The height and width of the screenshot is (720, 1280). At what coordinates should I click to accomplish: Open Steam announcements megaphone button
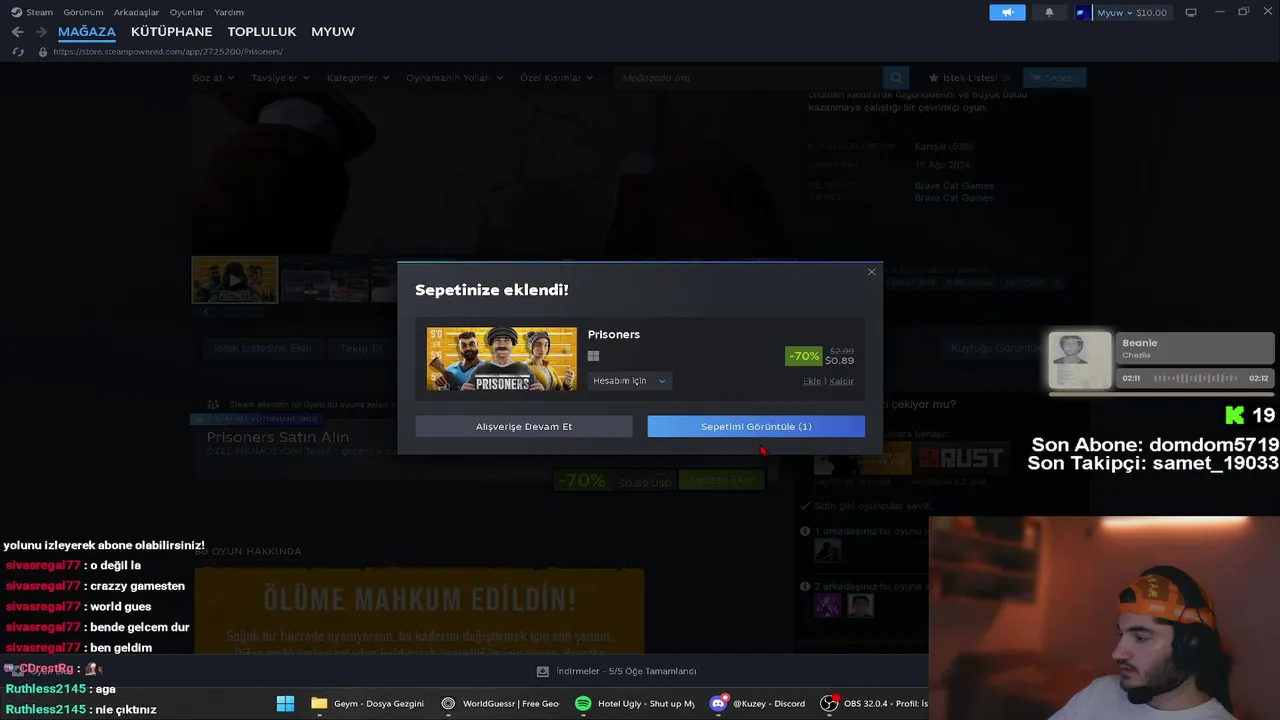click(x=1007, y=12)
